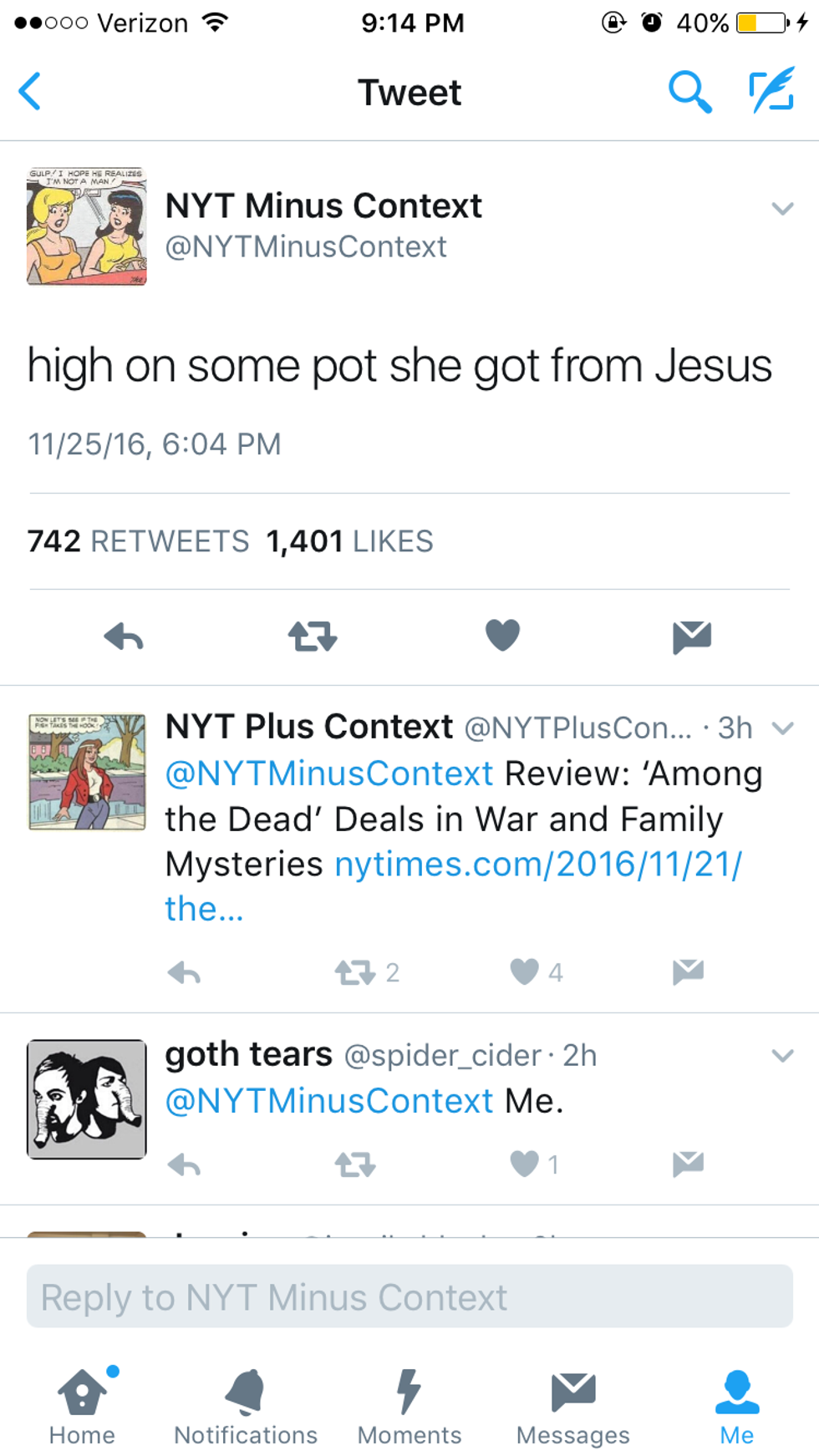Retweet the NYT Plus Context reply
819x1456 pixels.
pyautogui.click(x=355, y=972)
